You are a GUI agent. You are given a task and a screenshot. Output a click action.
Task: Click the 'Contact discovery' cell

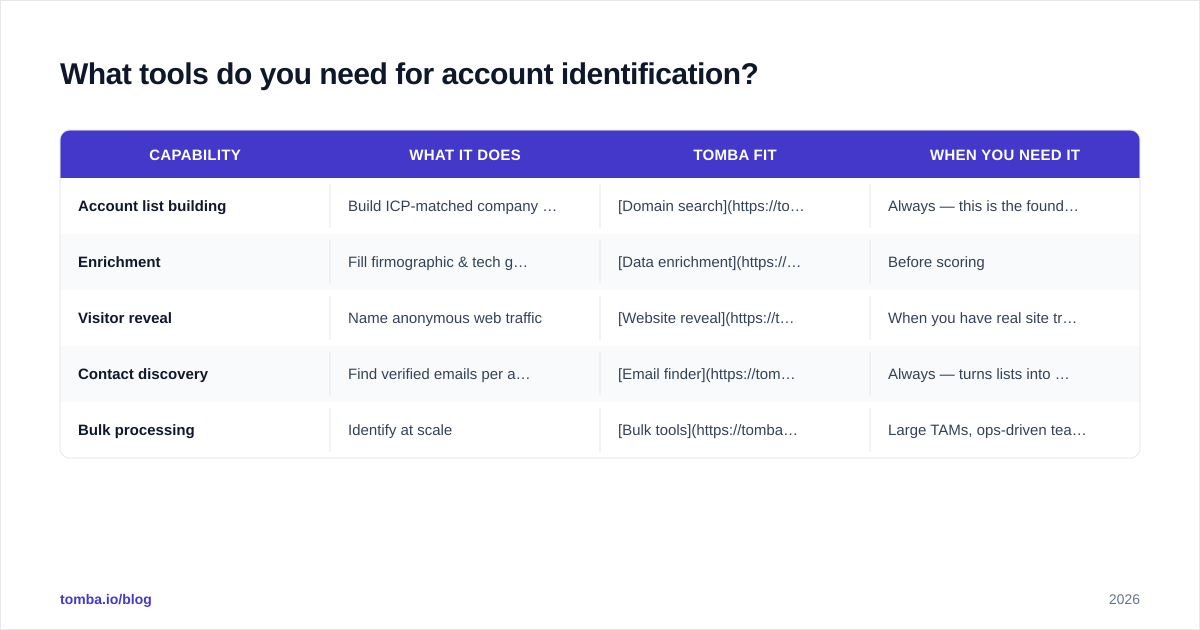(195, 374)
